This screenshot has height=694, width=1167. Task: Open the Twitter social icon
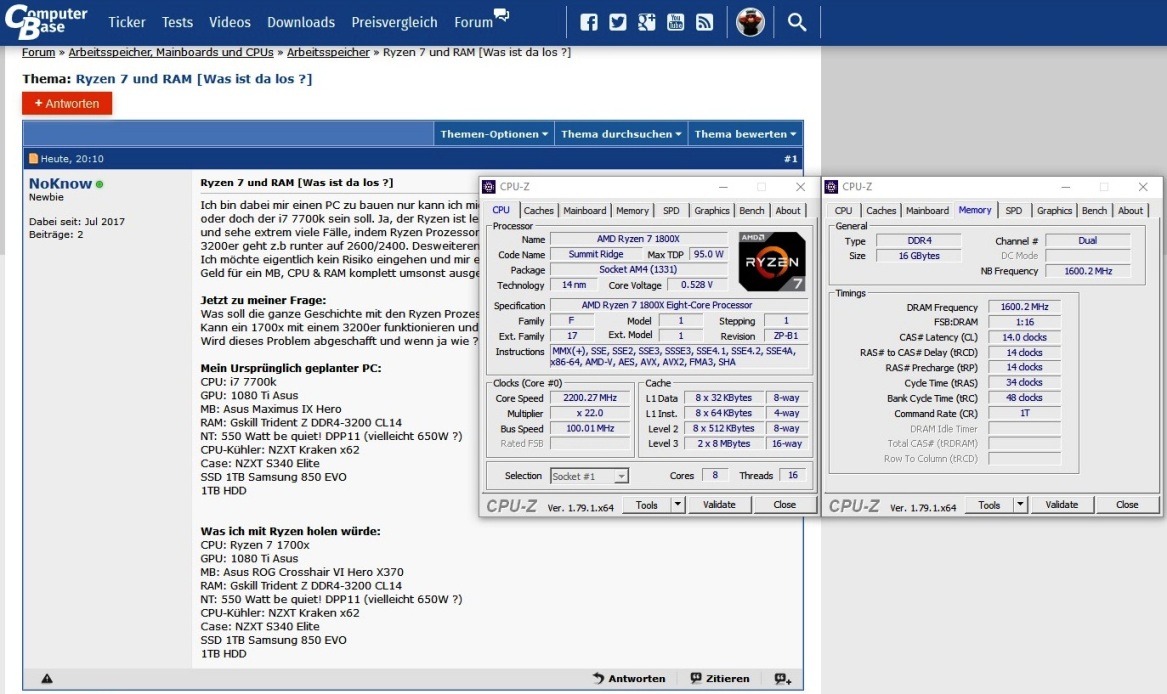[x=618, y=22]
